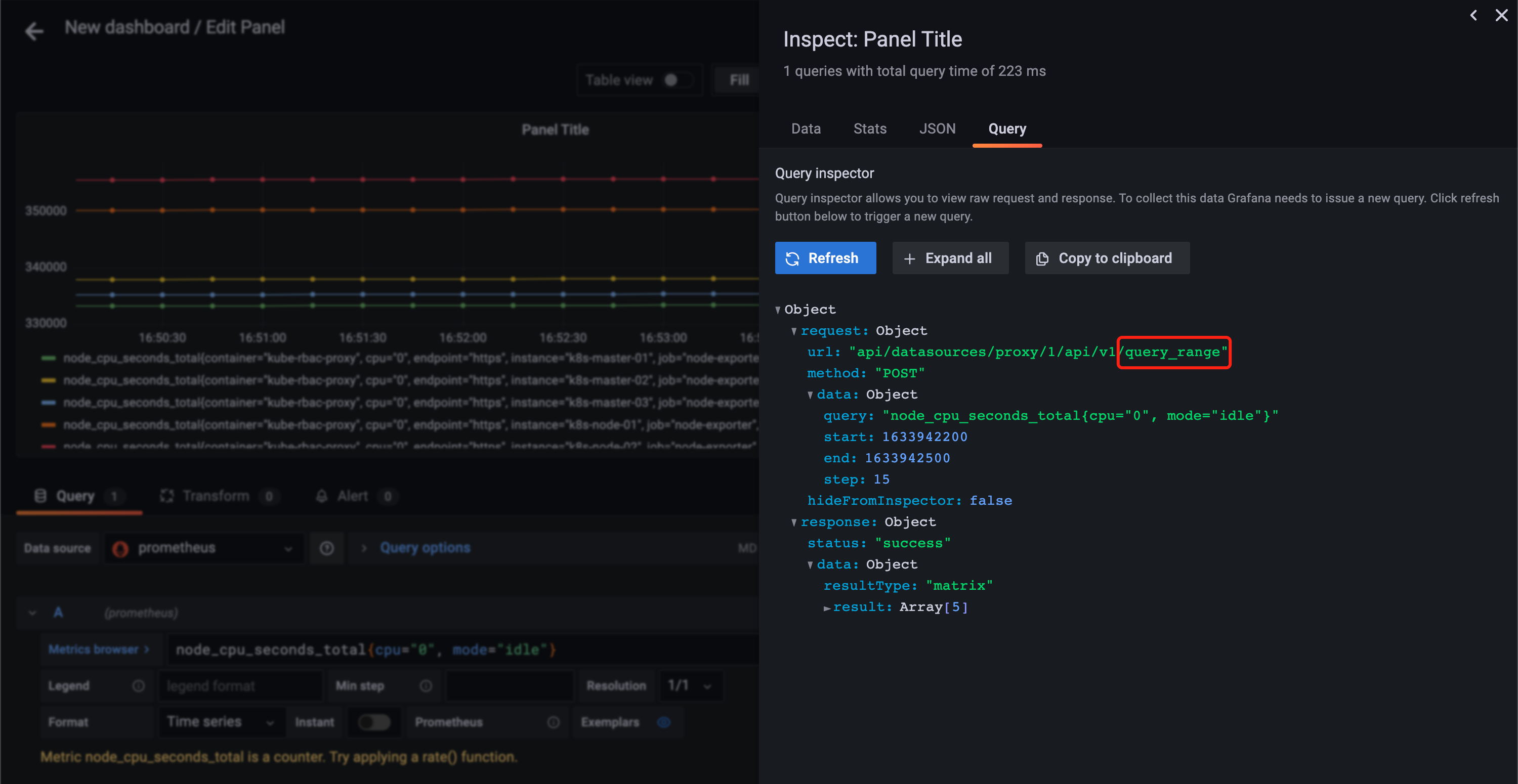
Task: Click the Panel Title heading on graph
Action: pos(555,129)
